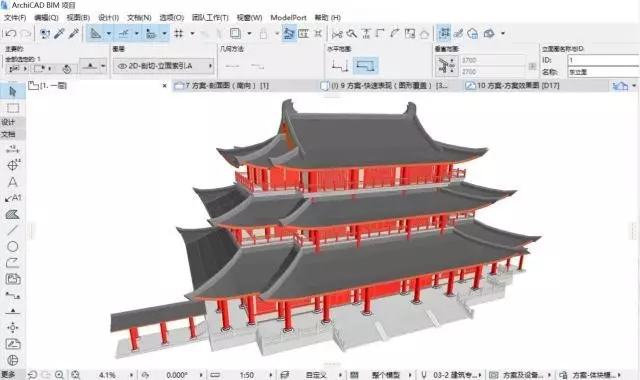Click the Dimension tool in toolbox
This screenshot has width=640, height=380.
pos(13,149)
